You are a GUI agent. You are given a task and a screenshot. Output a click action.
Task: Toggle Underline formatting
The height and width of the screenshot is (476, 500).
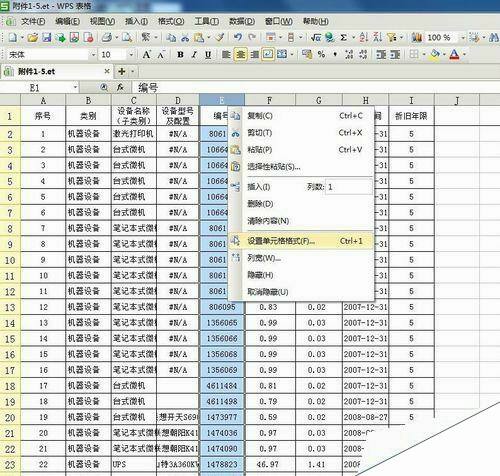[x=208, y=55]
